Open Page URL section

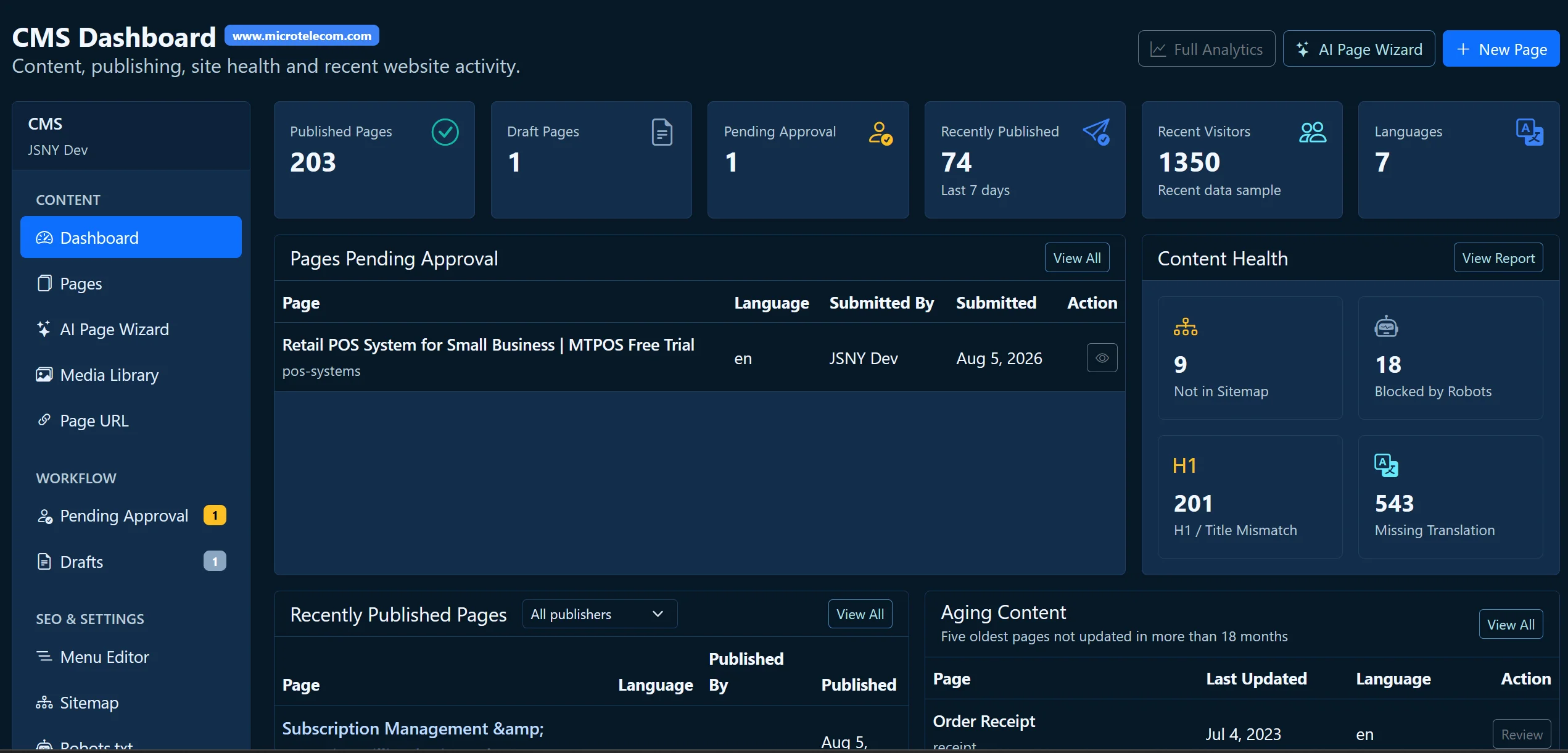131,420
